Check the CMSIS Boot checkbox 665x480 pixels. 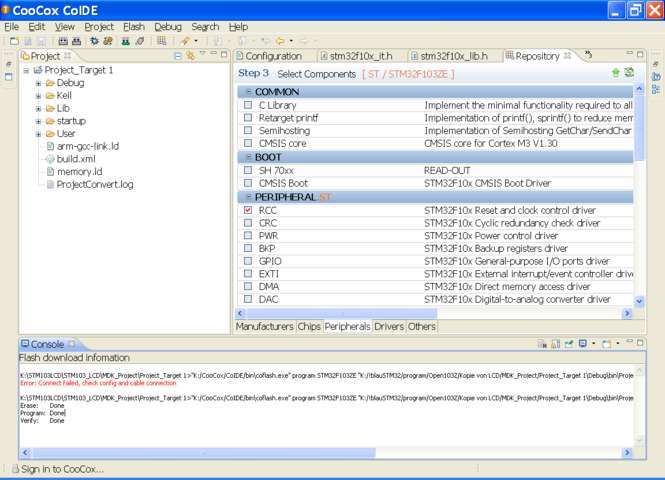click(248, 183)
